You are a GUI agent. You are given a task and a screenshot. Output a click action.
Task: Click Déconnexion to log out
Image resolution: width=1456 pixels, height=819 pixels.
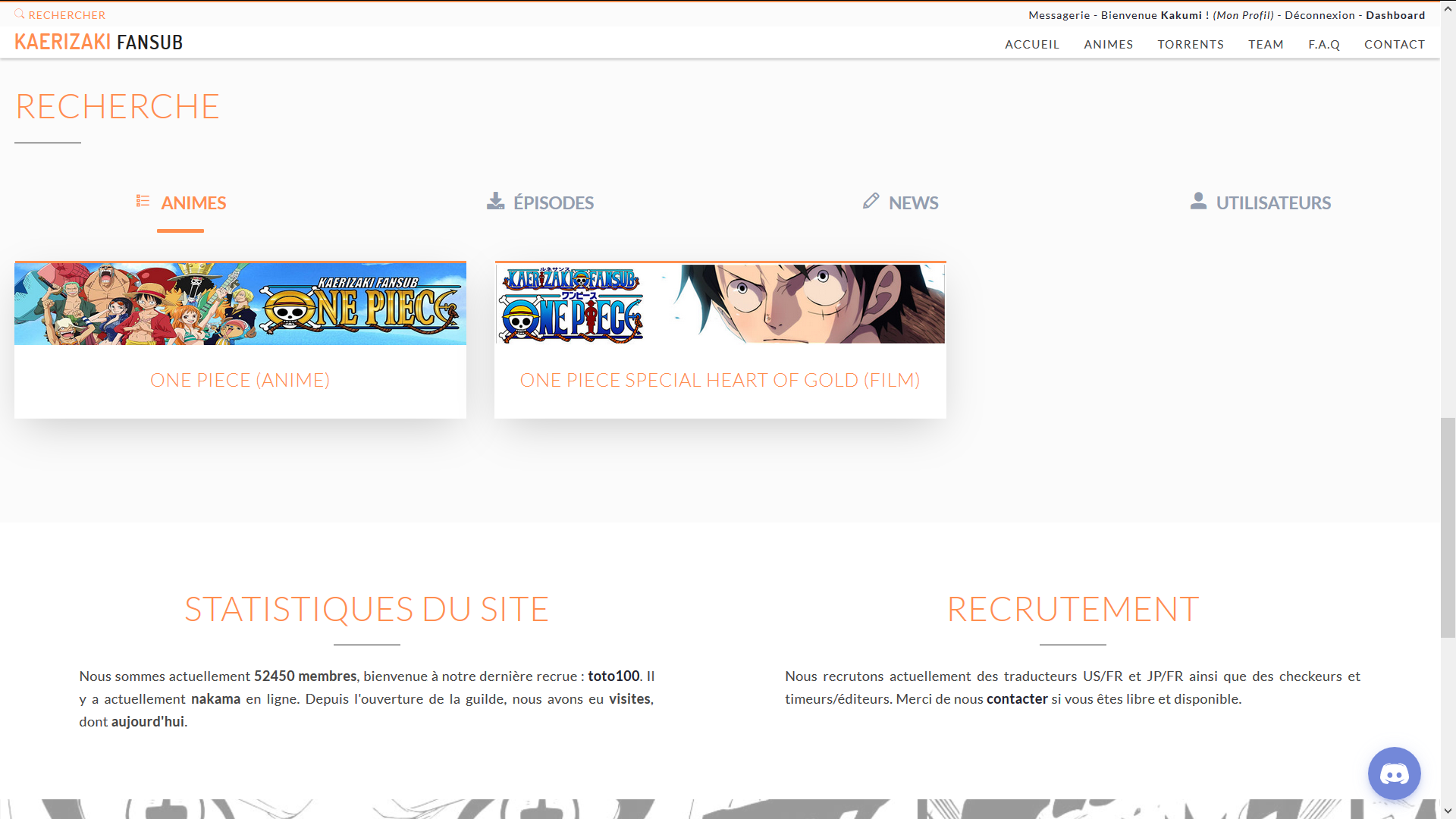[x=1319, y=15]
